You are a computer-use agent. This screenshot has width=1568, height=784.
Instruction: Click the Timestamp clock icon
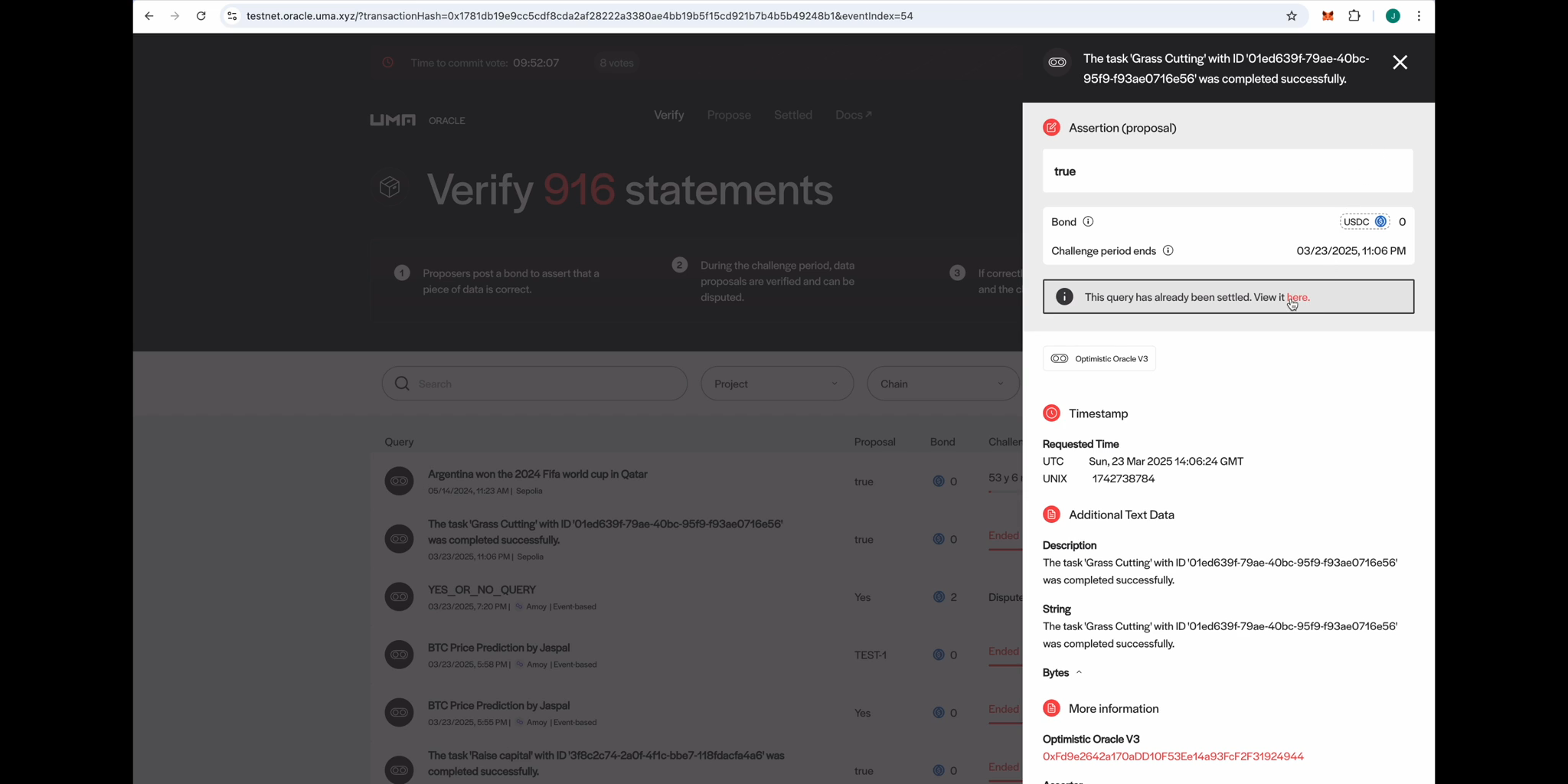(1051, 413)
